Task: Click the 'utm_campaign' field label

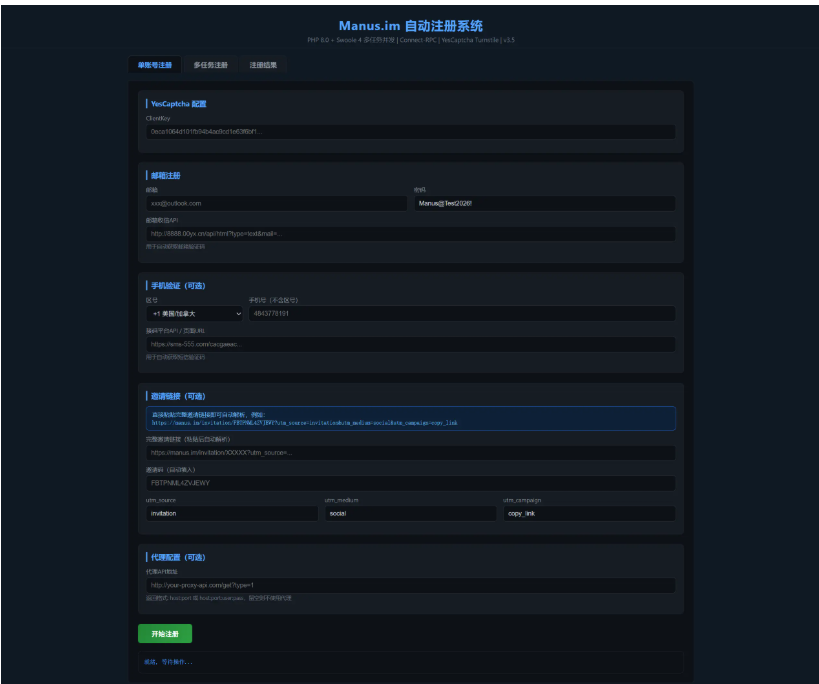Action: (522, 500)
